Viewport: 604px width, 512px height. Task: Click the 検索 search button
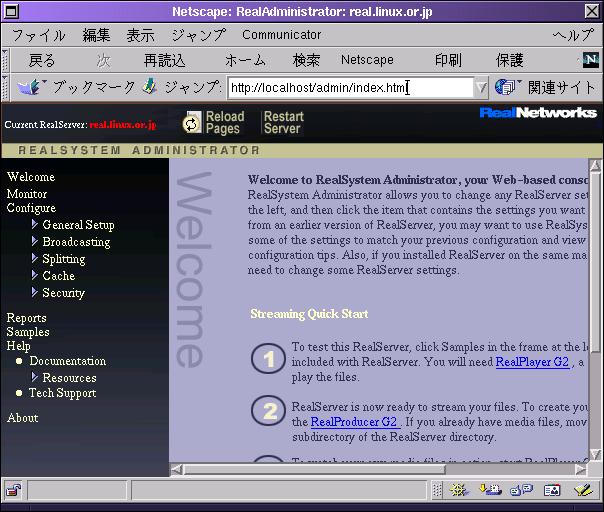tap(306, 60)
